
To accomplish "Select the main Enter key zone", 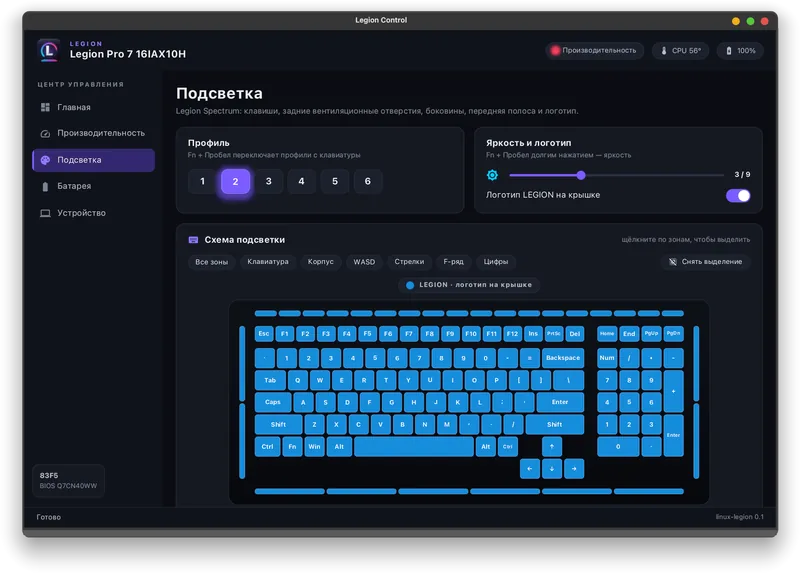I will coord(560,402).
